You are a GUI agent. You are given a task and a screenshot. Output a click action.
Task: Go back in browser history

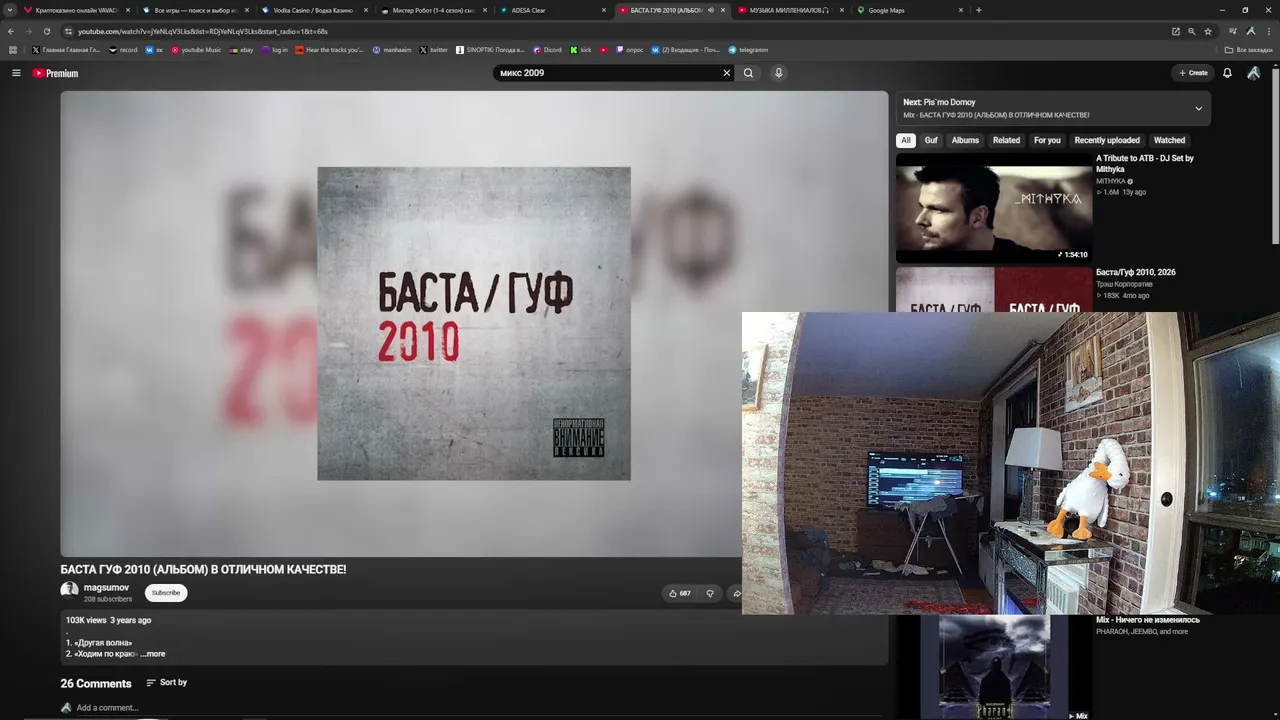pos(11,31)
